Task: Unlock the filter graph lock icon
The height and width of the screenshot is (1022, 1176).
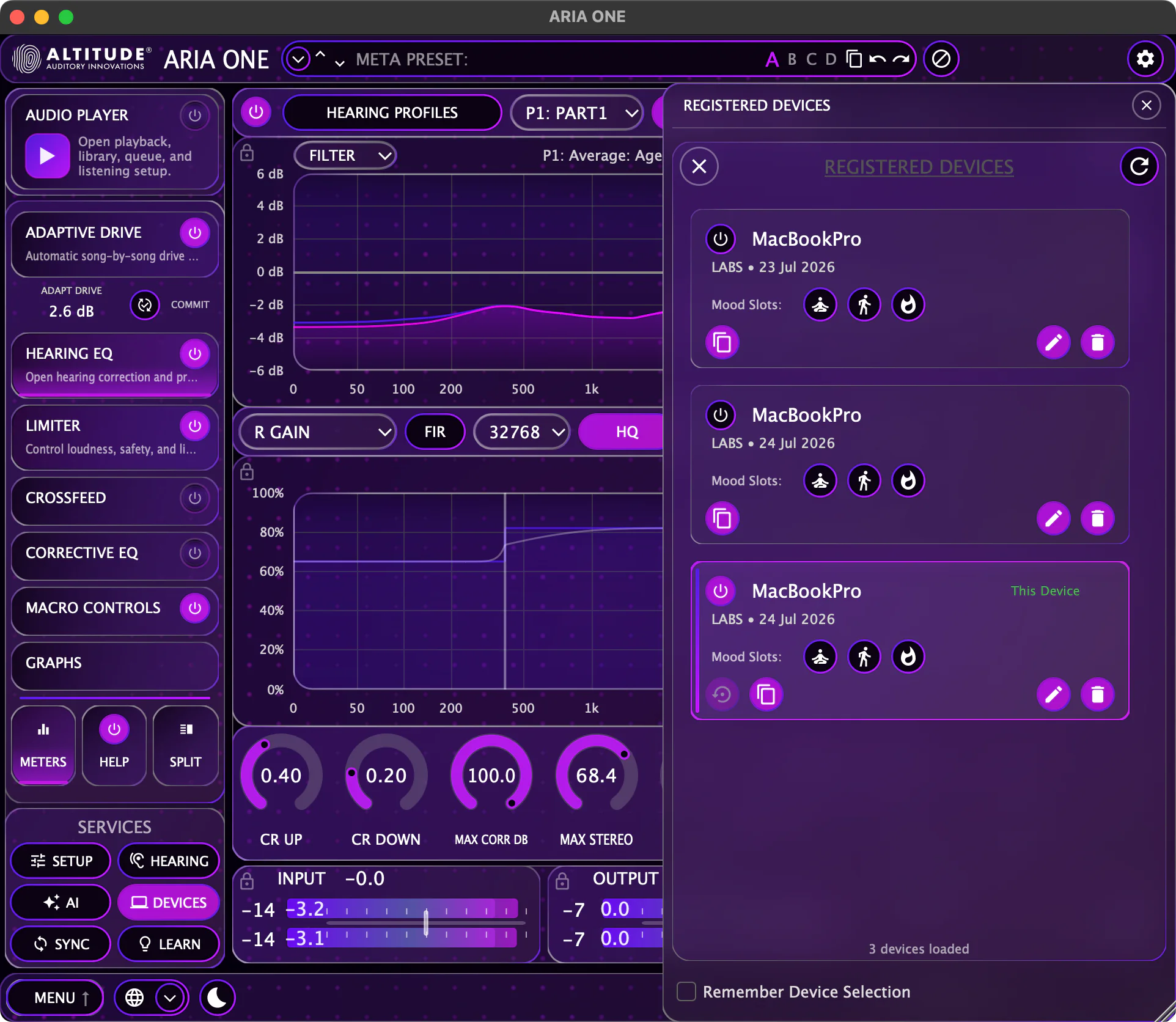Action: (x=247, y=152)
